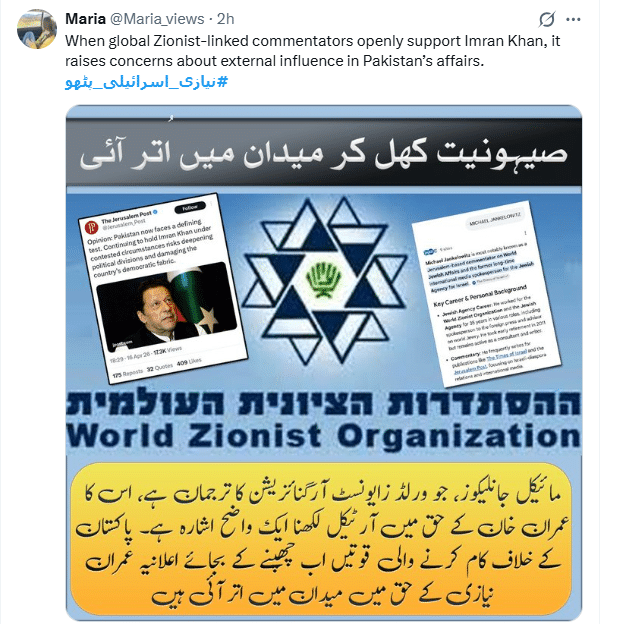Click the 2h timestamp link
The image size is (630, 624).
(225, 19)
